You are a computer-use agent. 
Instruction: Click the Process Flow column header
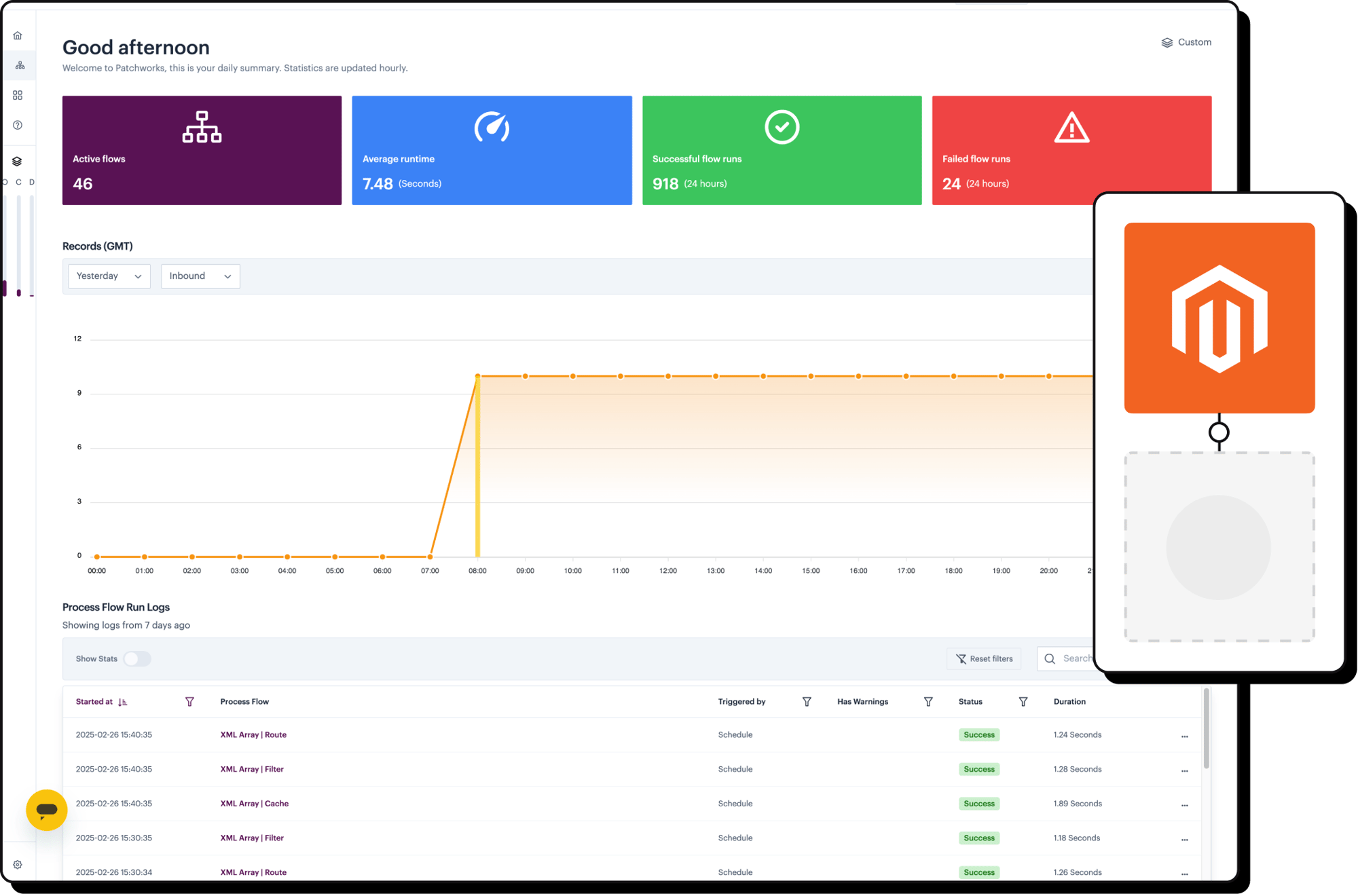[244, 702]
